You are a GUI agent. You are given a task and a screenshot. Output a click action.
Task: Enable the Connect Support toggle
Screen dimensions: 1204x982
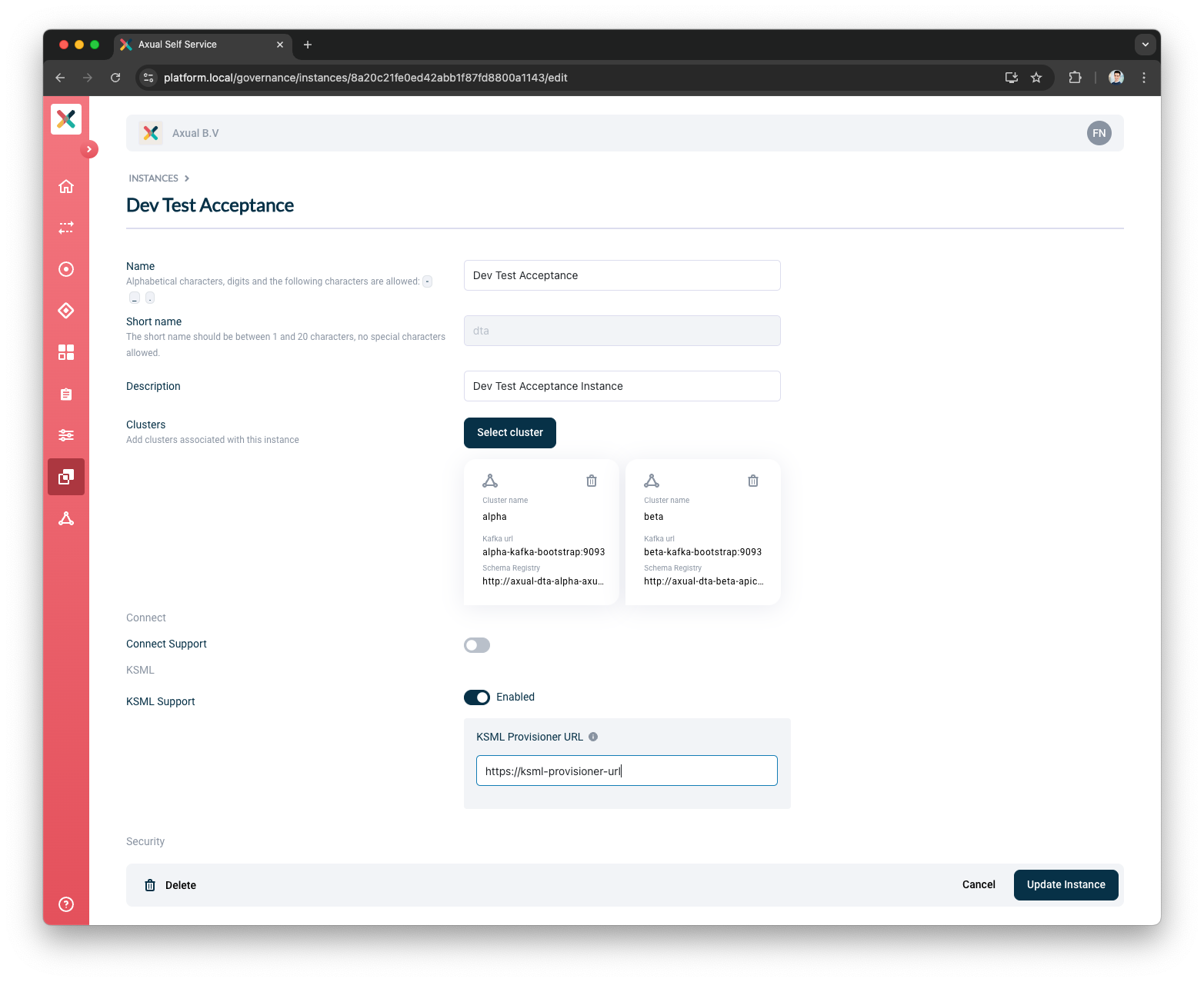pyautogui.click(x=477, y=645)
